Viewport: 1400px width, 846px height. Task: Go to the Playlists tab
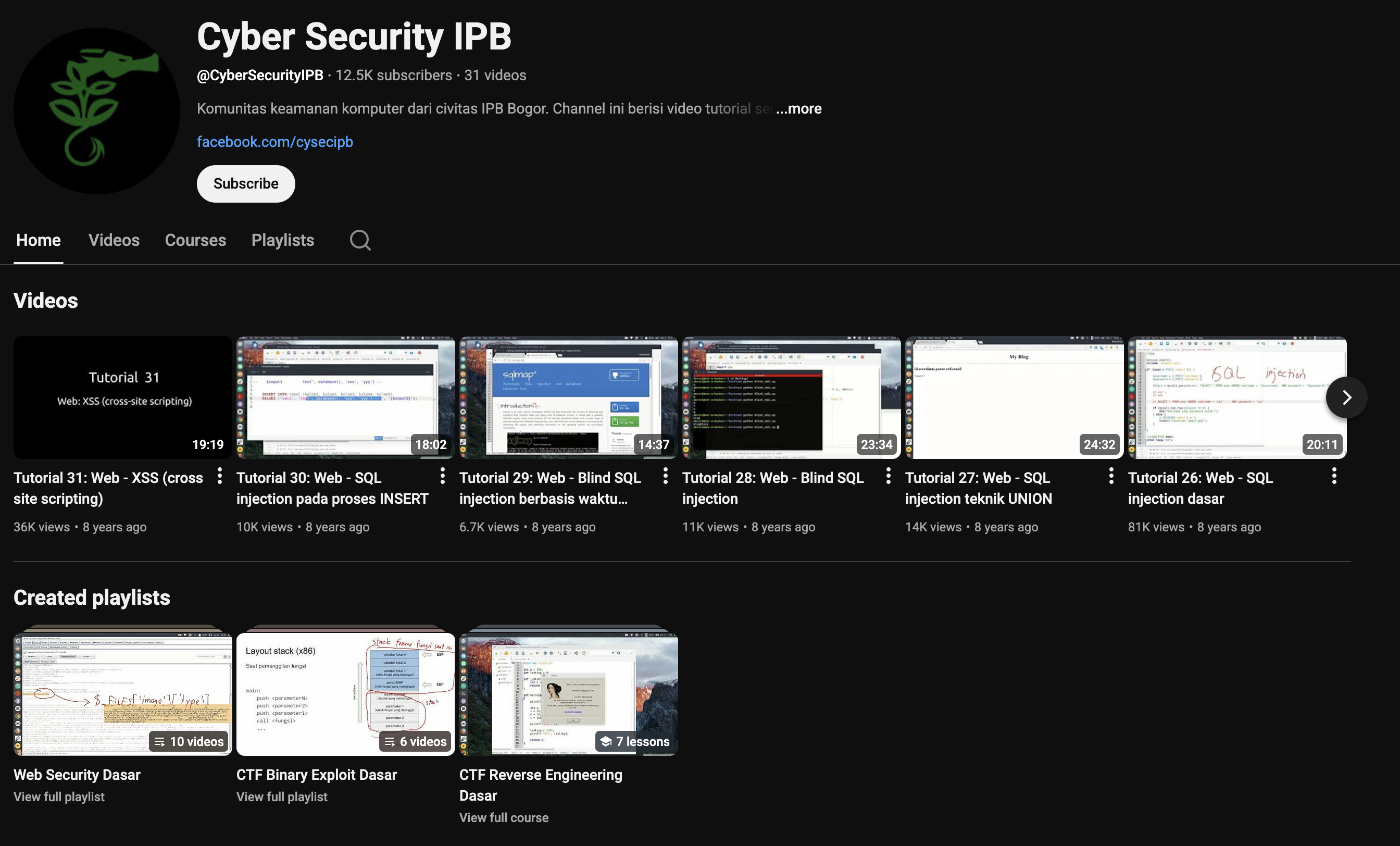coord(282,240)
